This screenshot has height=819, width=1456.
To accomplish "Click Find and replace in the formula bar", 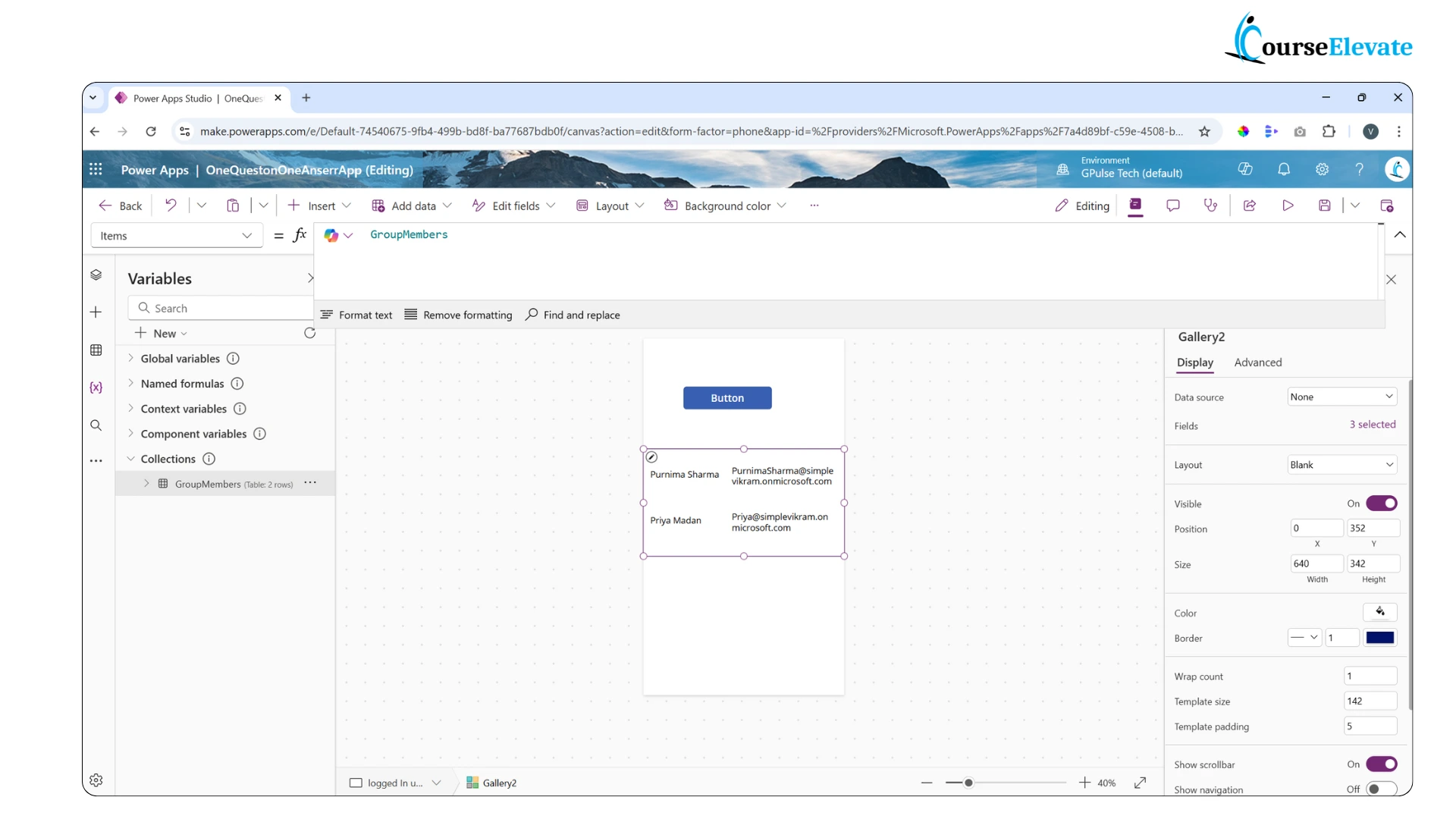I will 573,315.
